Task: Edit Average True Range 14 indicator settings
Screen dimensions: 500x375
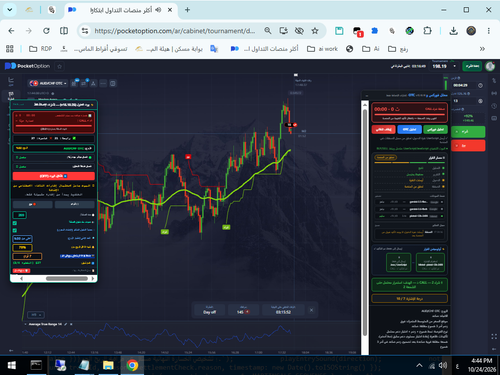Action: (x=66, y=324)
